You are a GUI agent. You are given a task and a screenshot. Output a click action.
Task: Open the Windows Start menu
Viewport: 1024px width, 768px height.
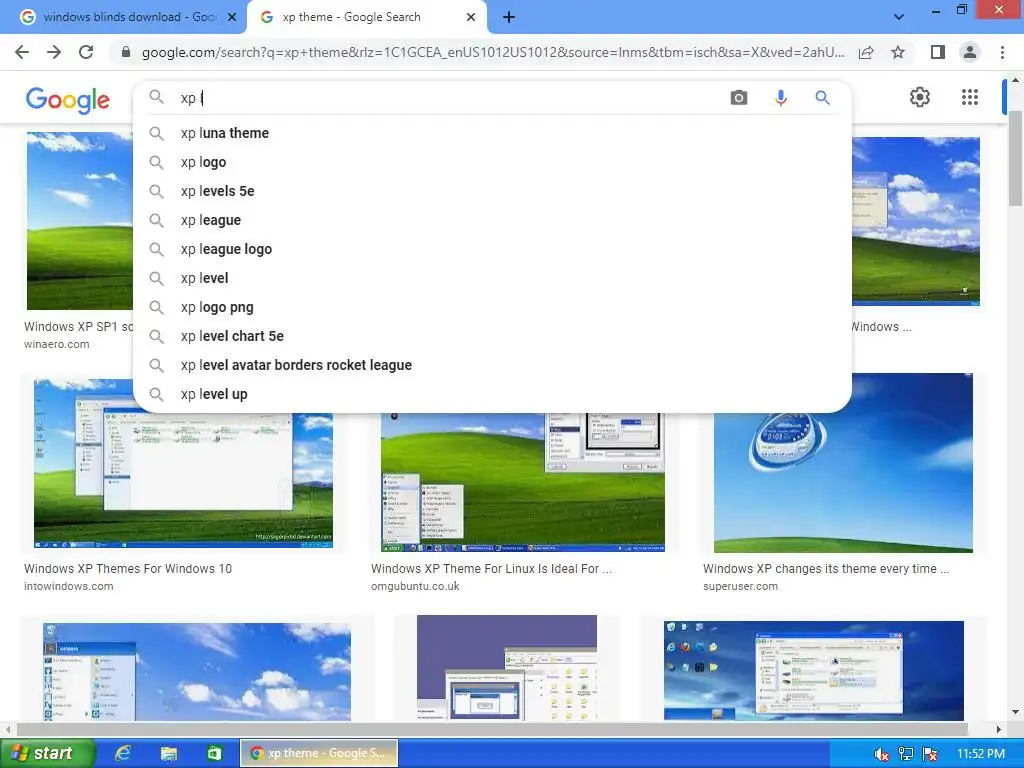48,754
